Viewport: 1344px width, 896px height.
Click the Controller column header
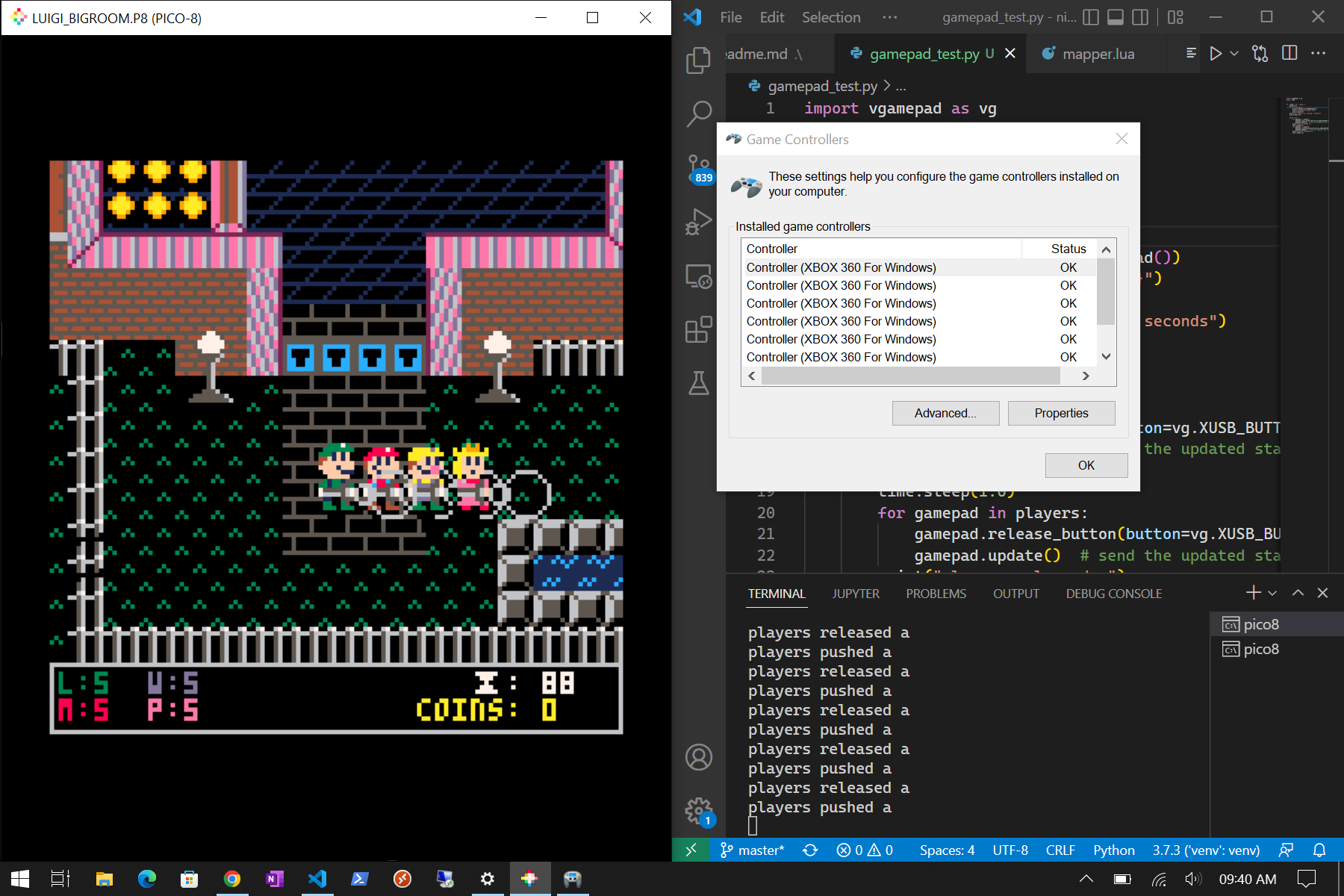881,249
